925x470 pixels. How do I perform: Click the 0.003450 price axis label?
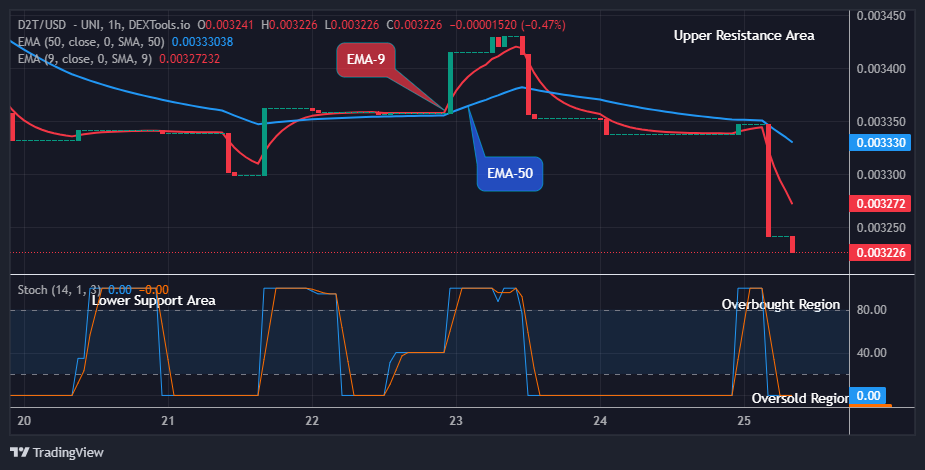click(881, 16)
